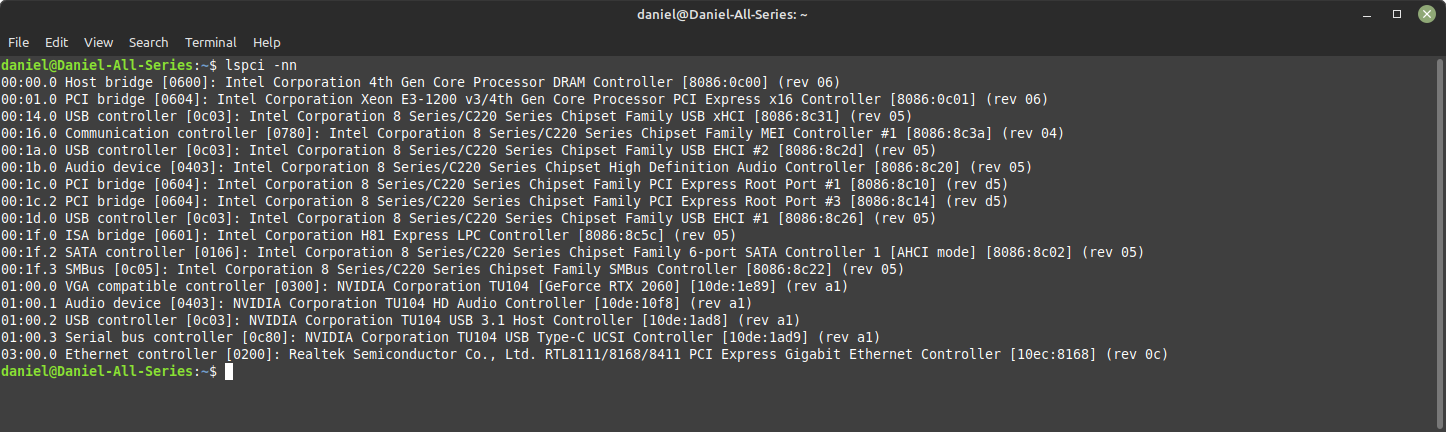This screenshot has width=1446, height=432.
Task: Close the terminal window
Action: [x=1424, y=15]
